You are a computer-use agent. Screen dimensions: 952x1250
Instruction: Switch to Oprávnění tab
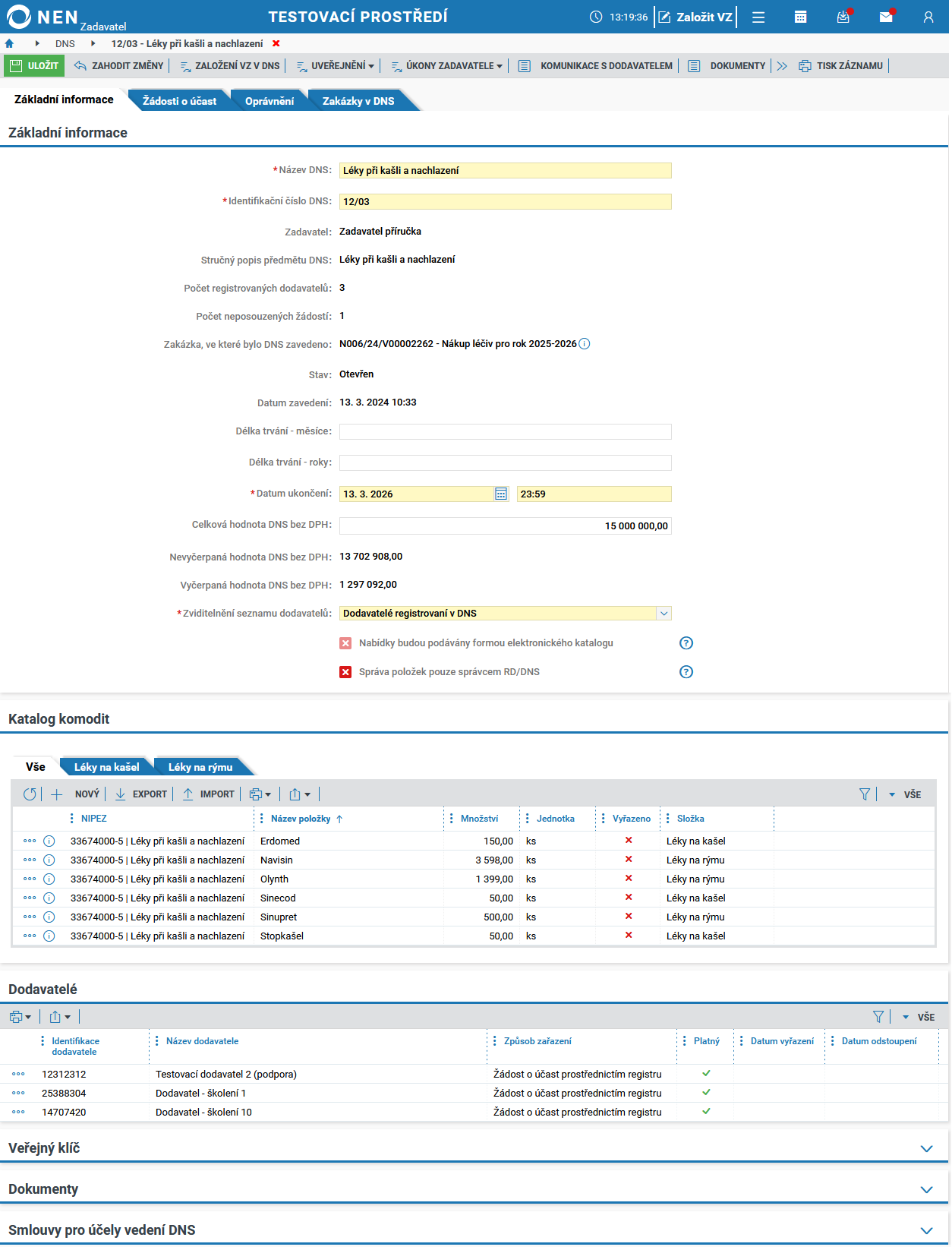coord(270,101)
